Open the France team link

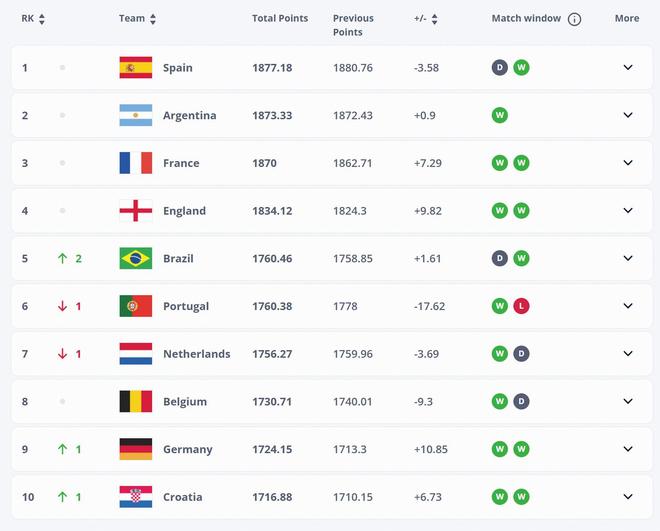tap(181, 163)
